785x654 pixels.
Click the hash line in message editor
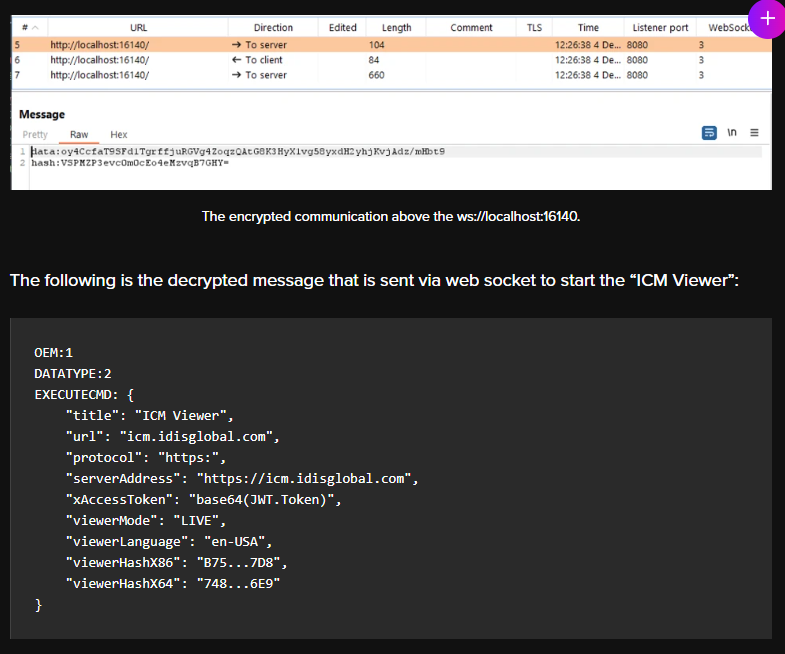(x=130, y=162)
